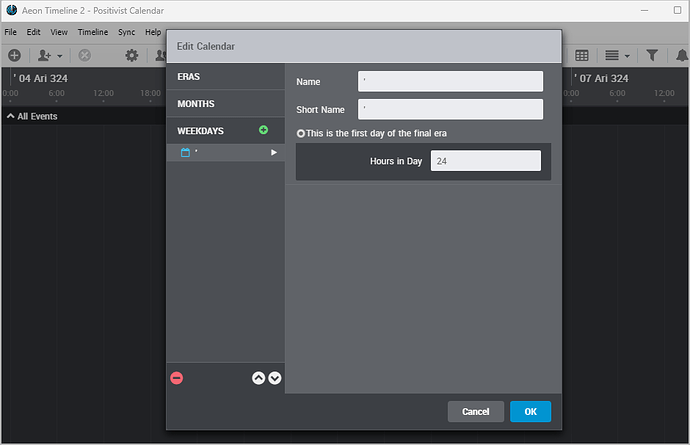Move selected weekday up in list
This screenshot has height=445, width=690.
click(258, 378)
